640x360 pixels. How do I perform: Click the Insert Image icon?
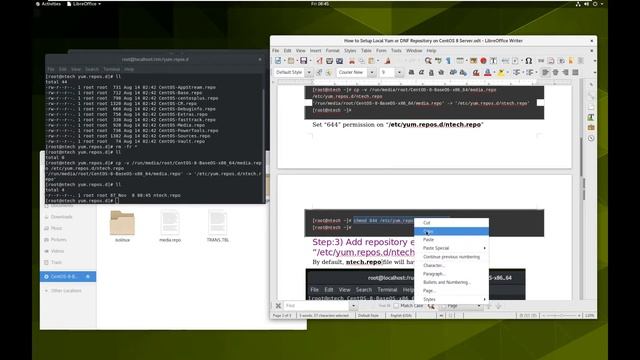(x=473, y=61)
